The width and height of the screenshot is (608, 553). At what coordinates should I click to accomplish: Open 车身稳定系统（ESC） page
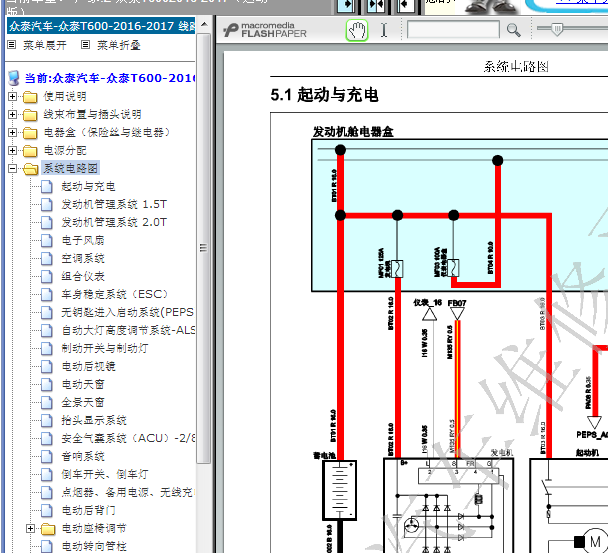(114, 294)
